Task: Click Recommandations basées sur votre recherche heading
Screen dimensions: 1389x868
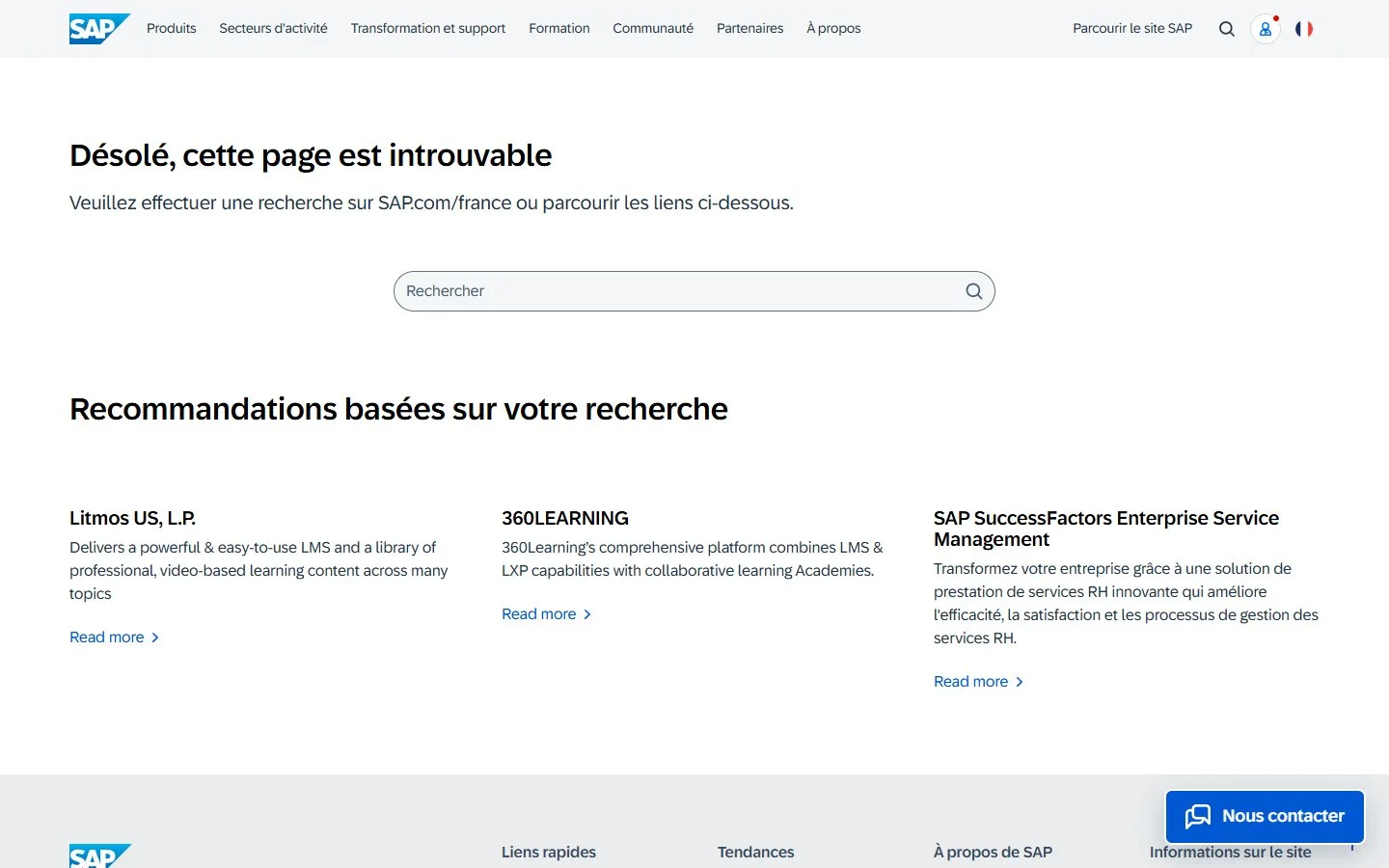Action: pyautogui.click(x=398, y=409)
